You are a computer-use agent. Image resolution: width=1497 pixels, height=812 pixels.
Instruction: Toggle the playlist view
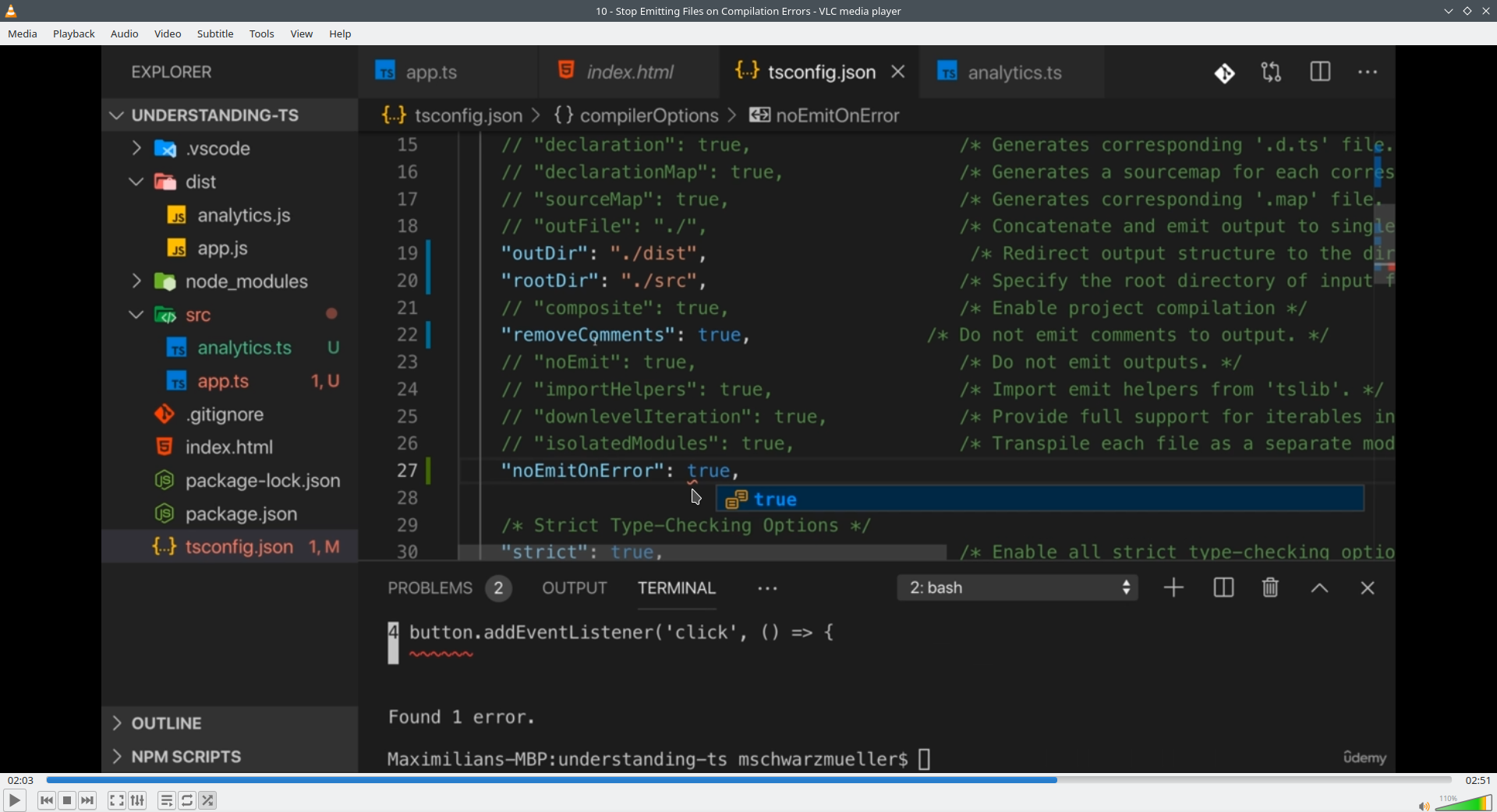[x=167, y=800]
